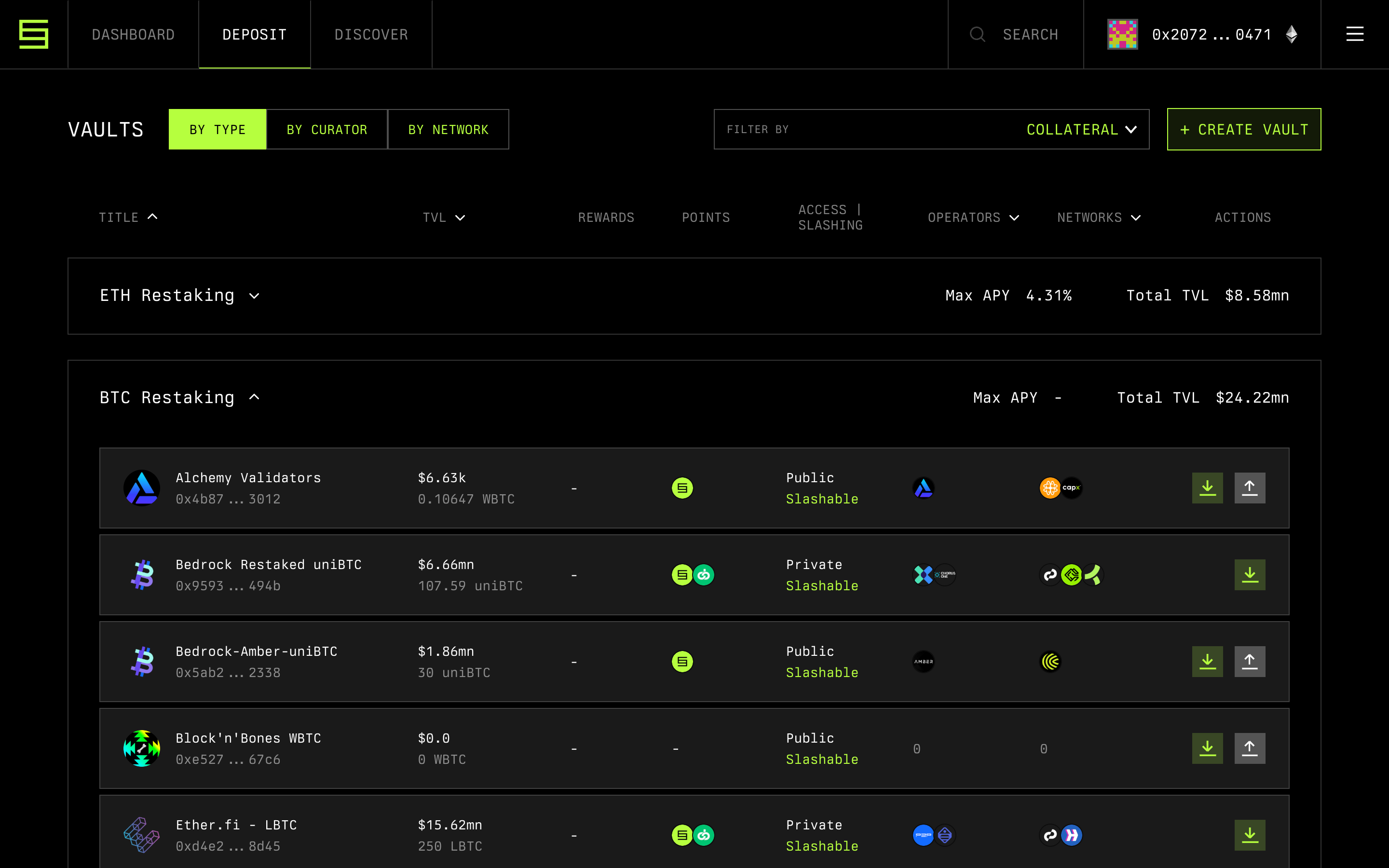Click the Symbiotic logo in header
The height and width of the screenshot is (868, 1389).
point(33,34)
